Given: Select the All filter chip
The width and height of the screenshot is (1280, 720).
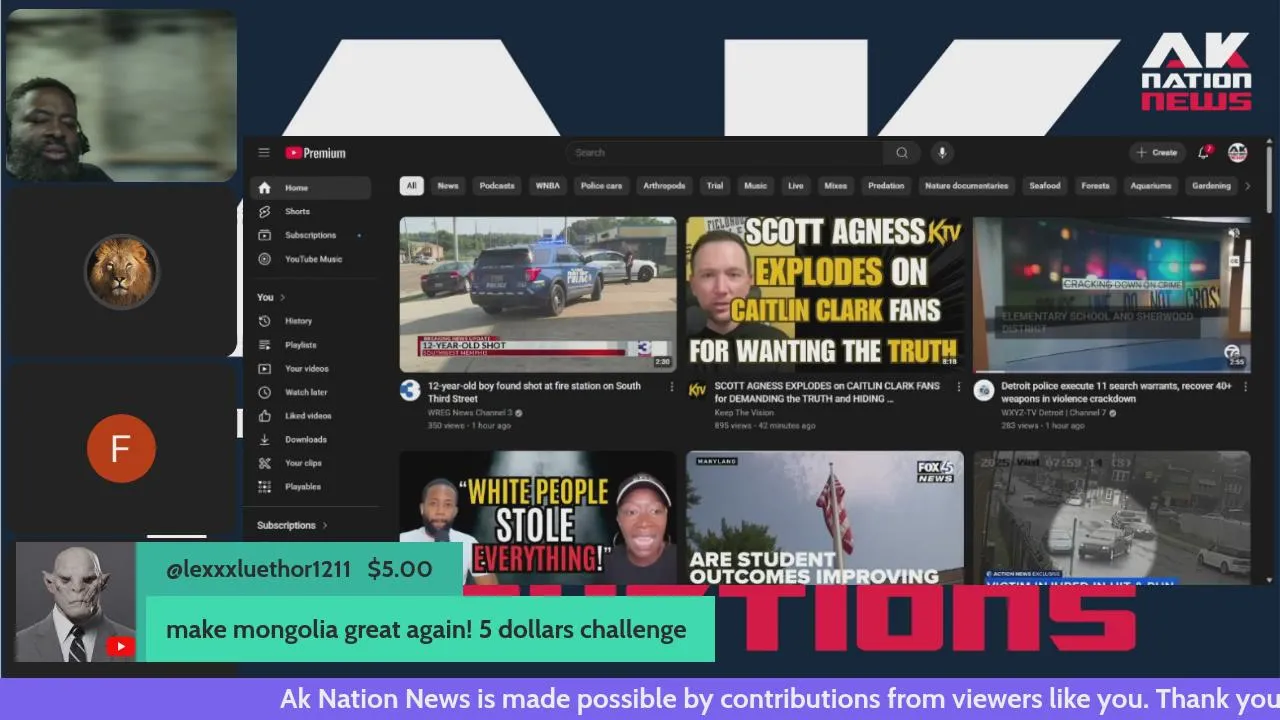Looking at the screenshot, I should tap(411, 186).
